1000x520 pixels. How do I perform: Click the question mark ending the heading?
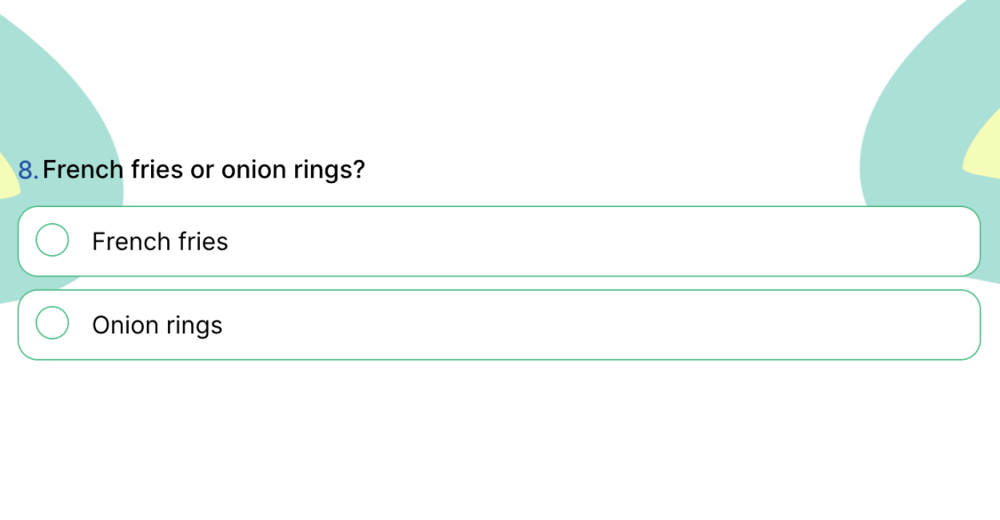click(359, 170)
